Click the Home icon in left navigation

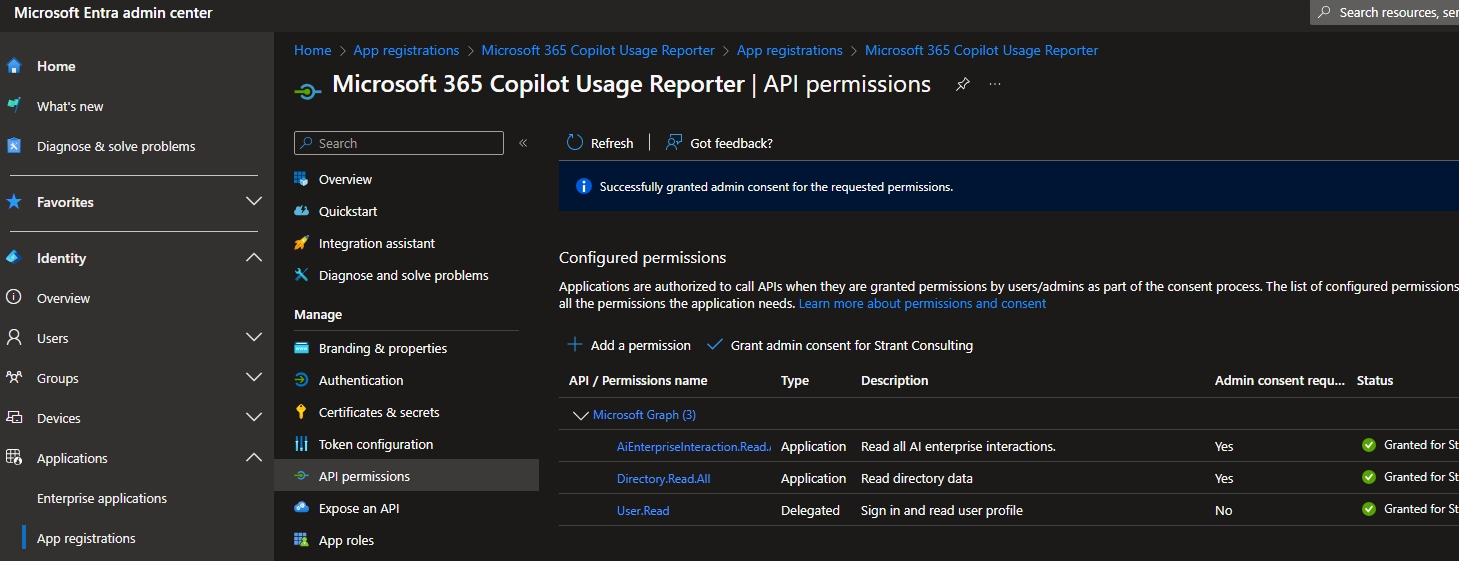click(14, 66)
